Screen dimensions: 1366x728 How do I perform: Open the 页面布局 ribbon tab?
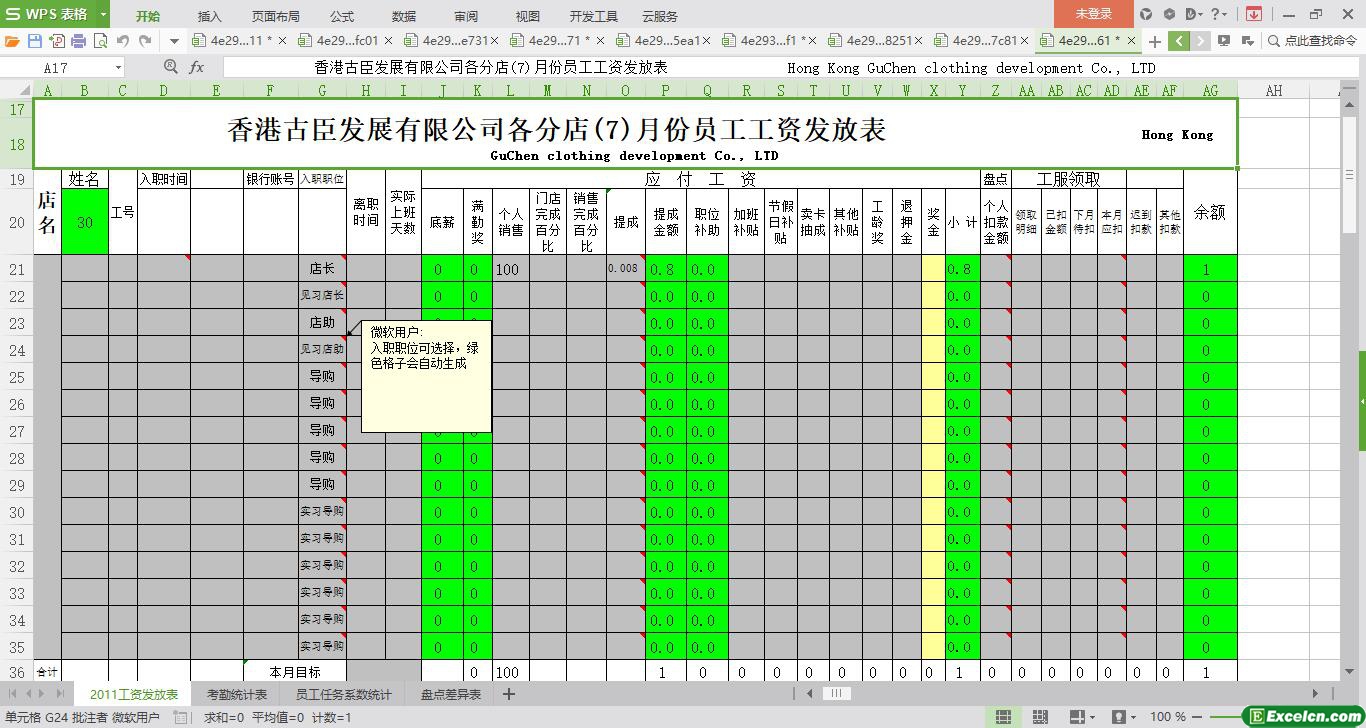pos(275,16)
